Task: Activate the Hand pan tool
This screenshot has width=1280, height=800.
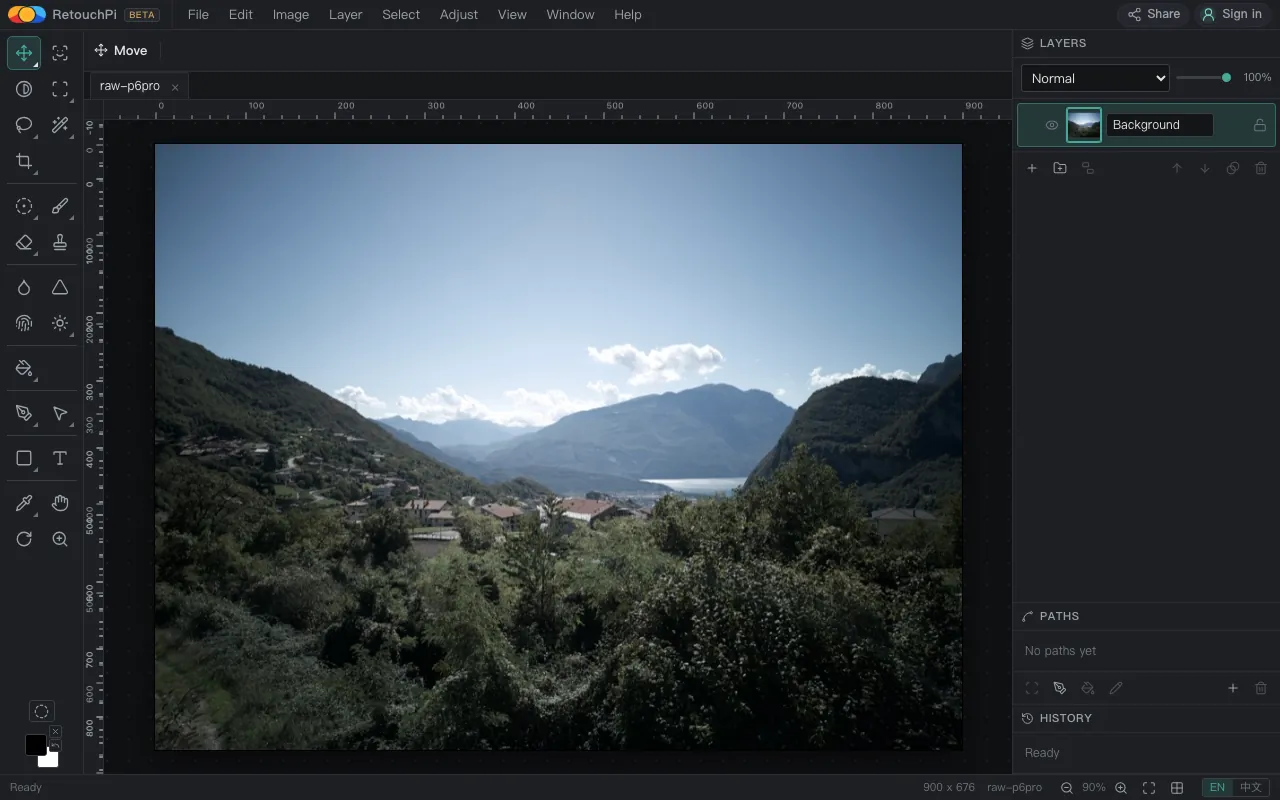Action: click(60, 503)
